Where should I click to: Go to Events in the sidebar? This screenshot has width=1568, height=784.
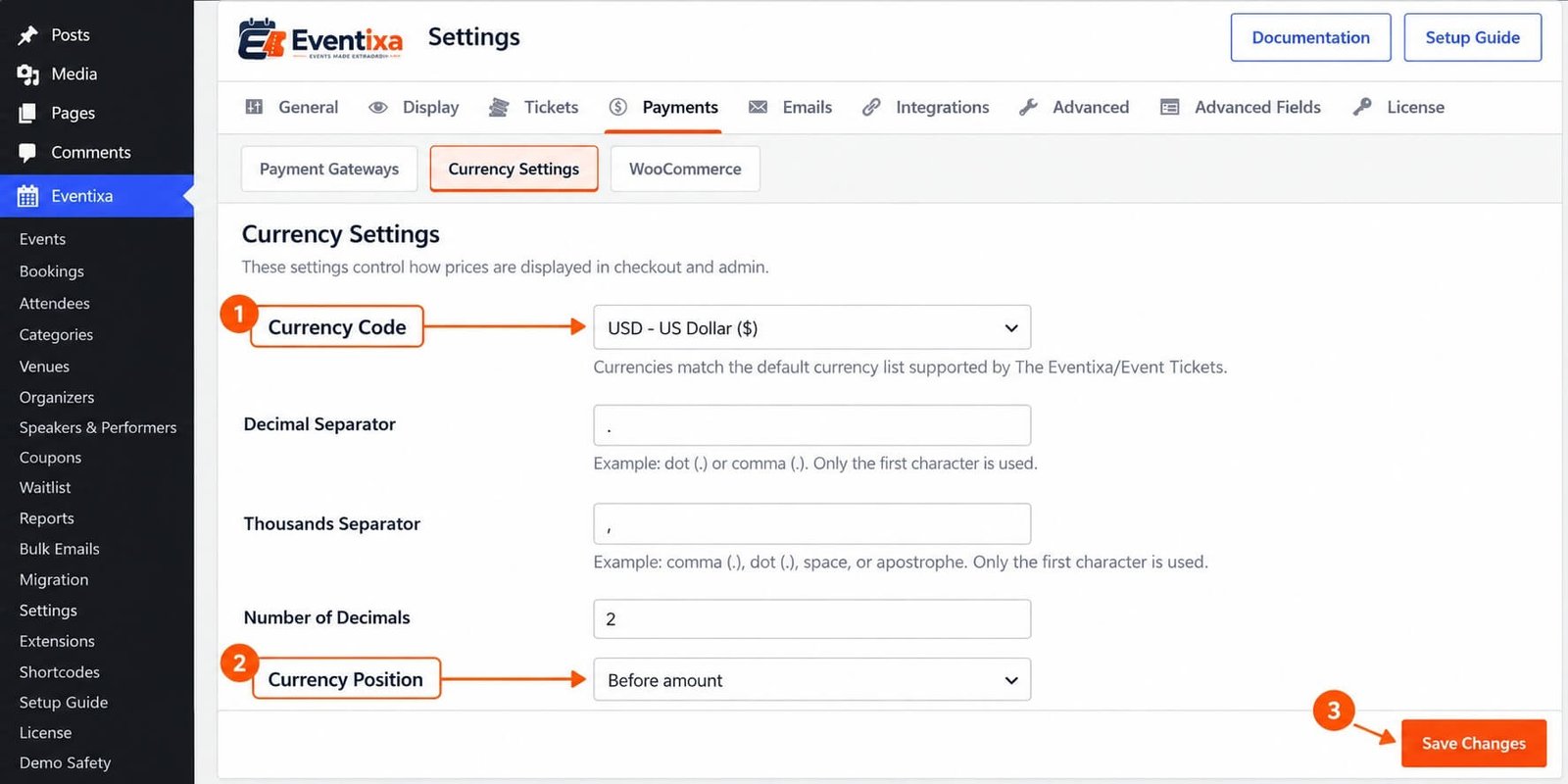[42, 239]
